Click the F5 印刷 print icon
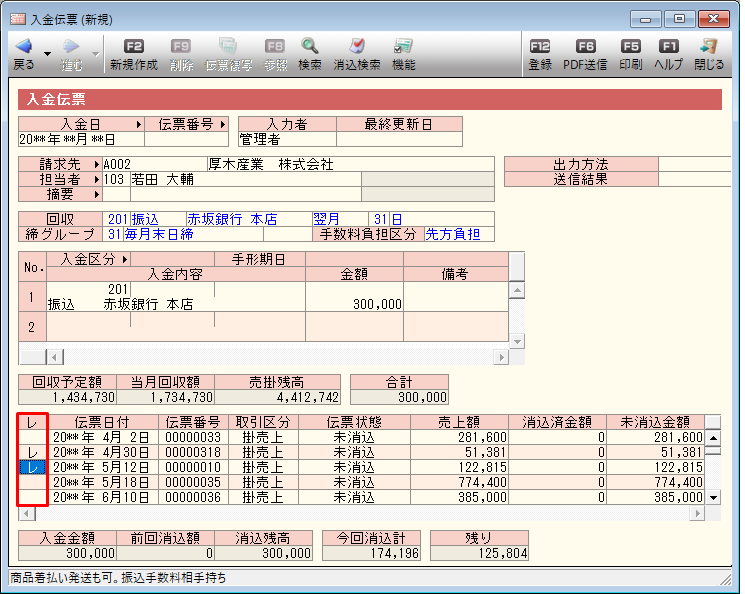This screenshot has height=594, width=745. [630, 46]
